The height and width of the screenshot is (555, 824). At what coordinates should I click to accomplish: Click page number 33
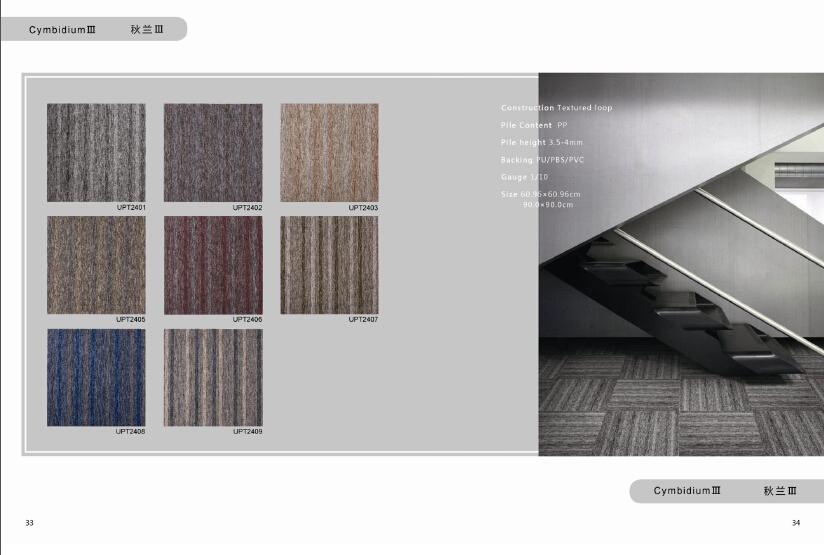pos(29,523)
